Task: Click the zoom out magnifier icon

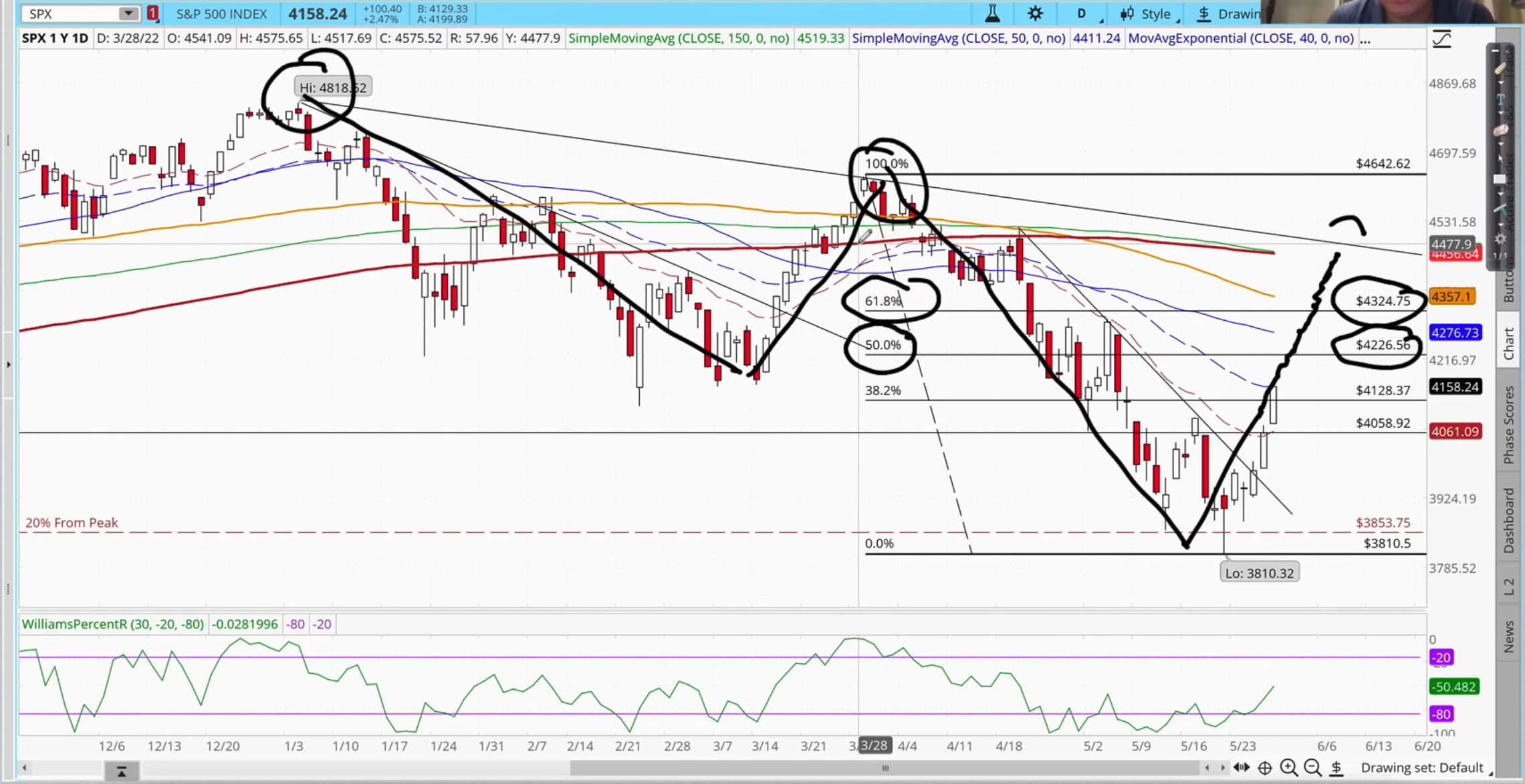Action: [1312, 768]
